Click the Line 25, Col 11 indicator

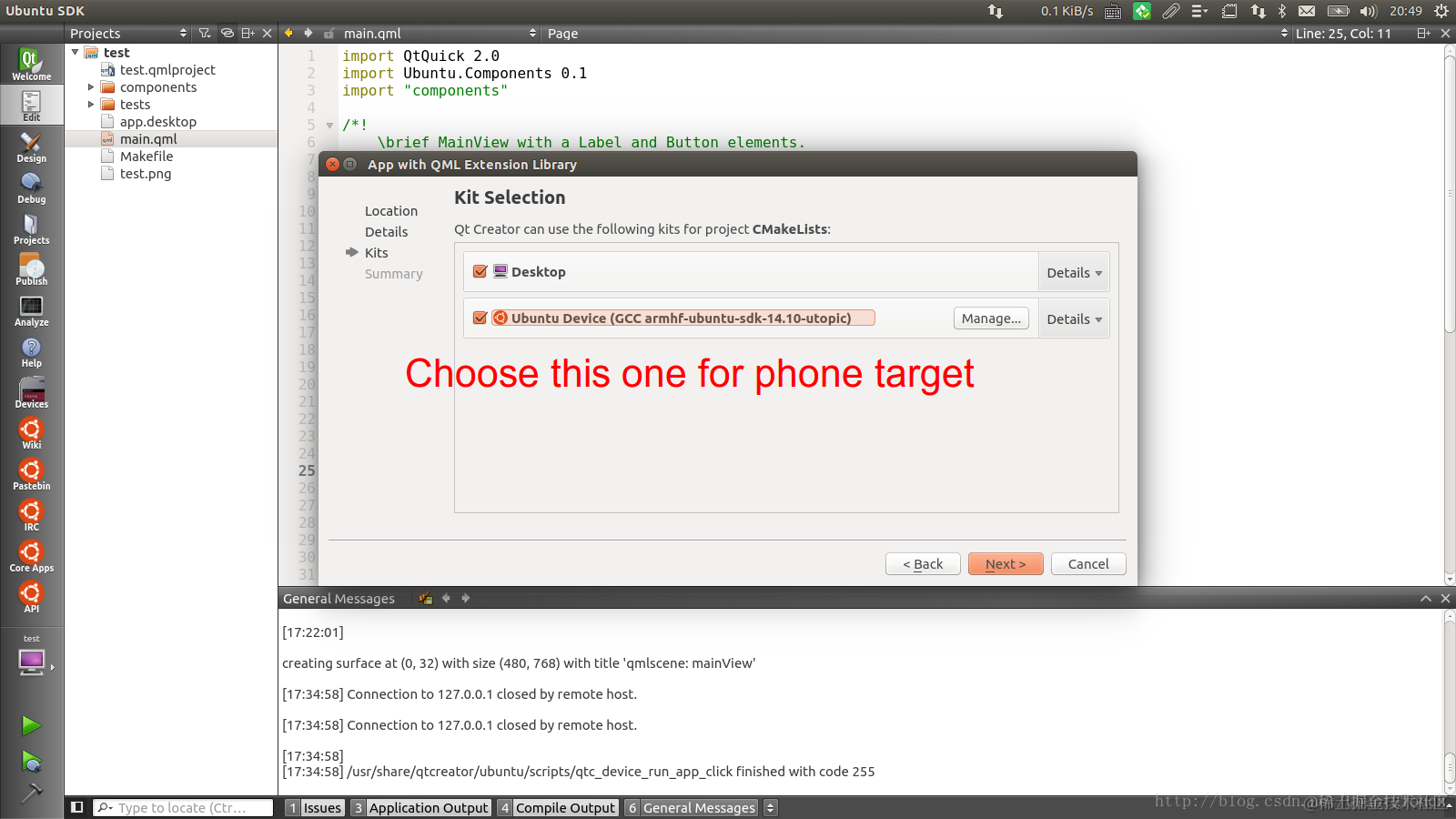[1343, 33]
